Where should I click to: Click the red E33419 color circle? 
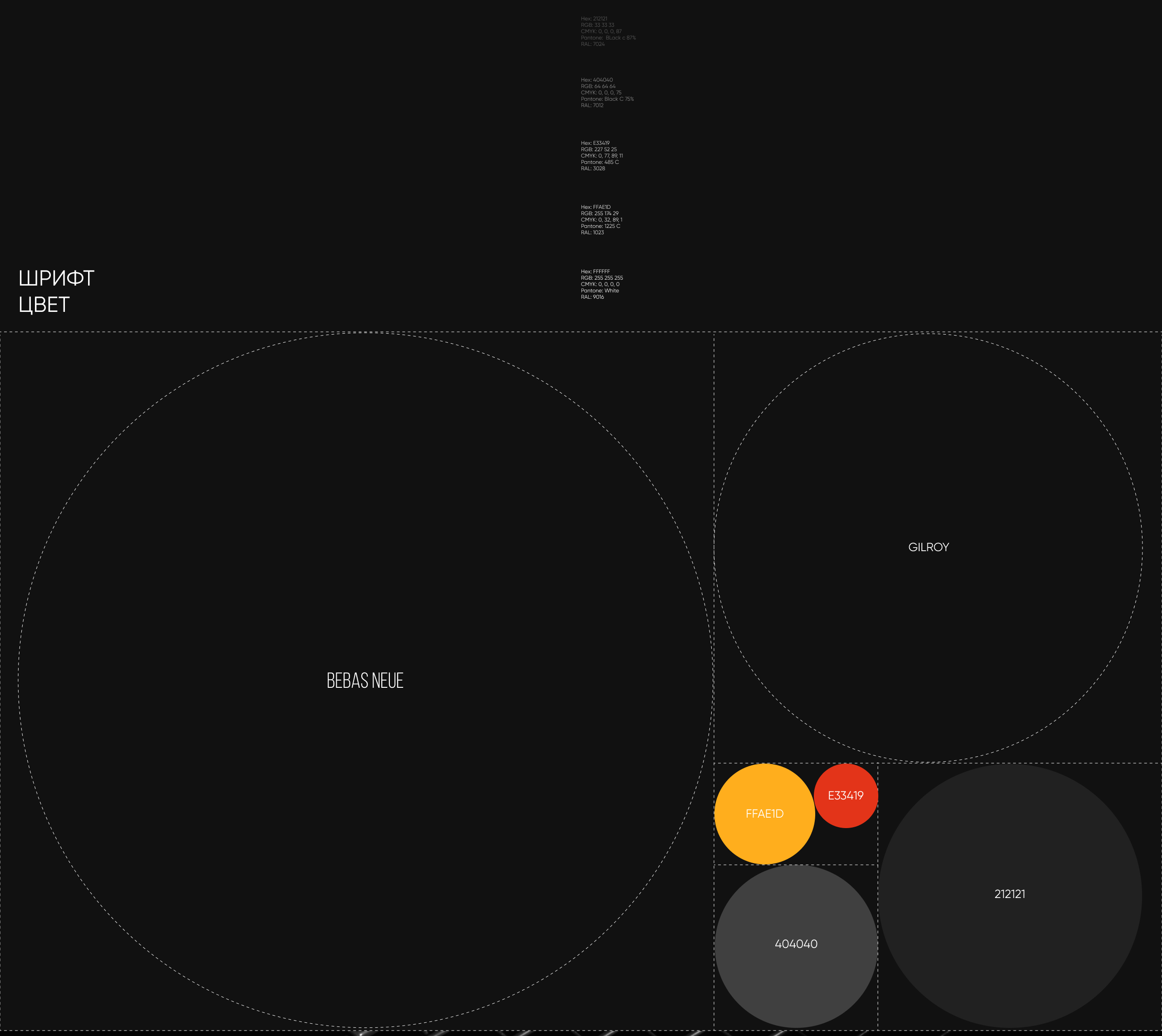point(846,795)
